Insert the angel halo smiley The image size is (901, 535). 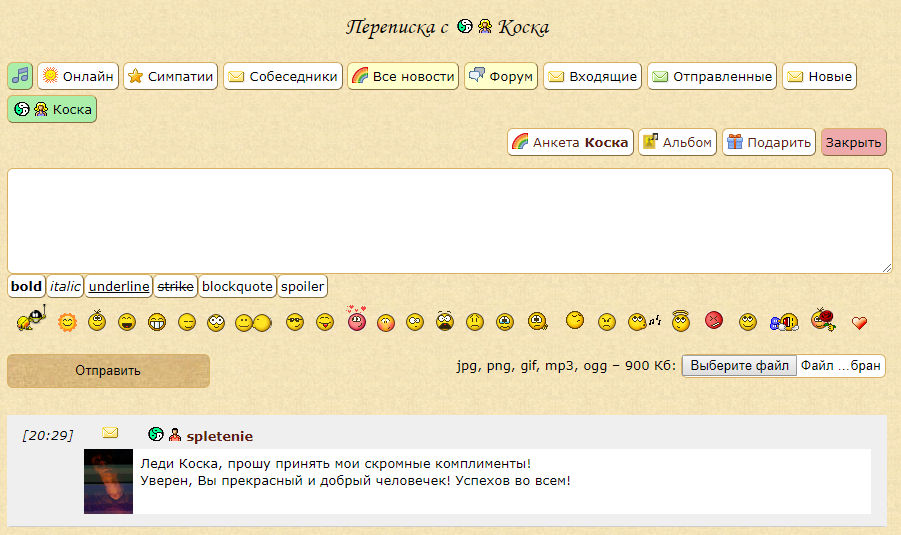[x=681, y=321]
